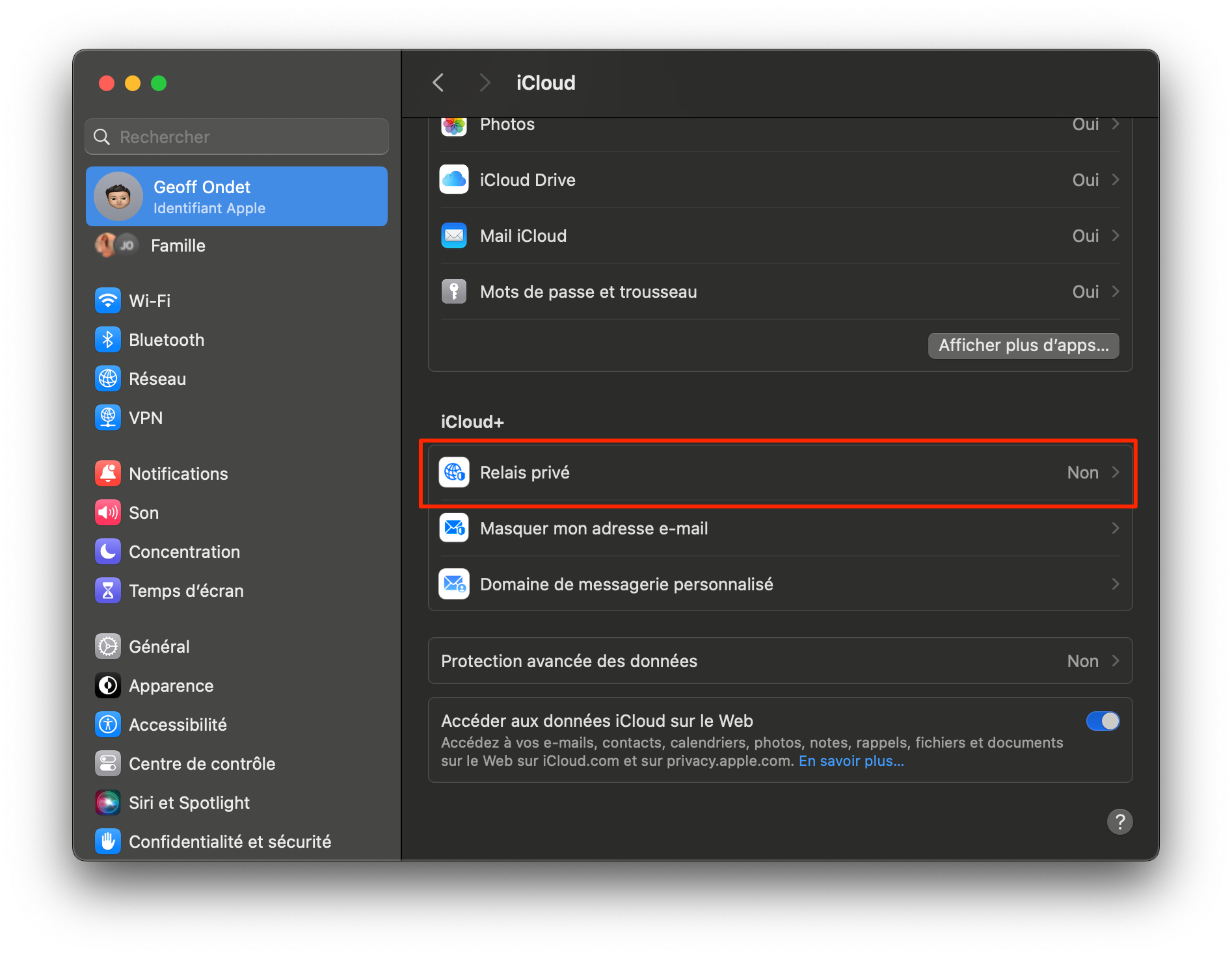The image size is (1232, 957).
Task: Open Protection avancée des données chevron
Action: click(1116, 661)
